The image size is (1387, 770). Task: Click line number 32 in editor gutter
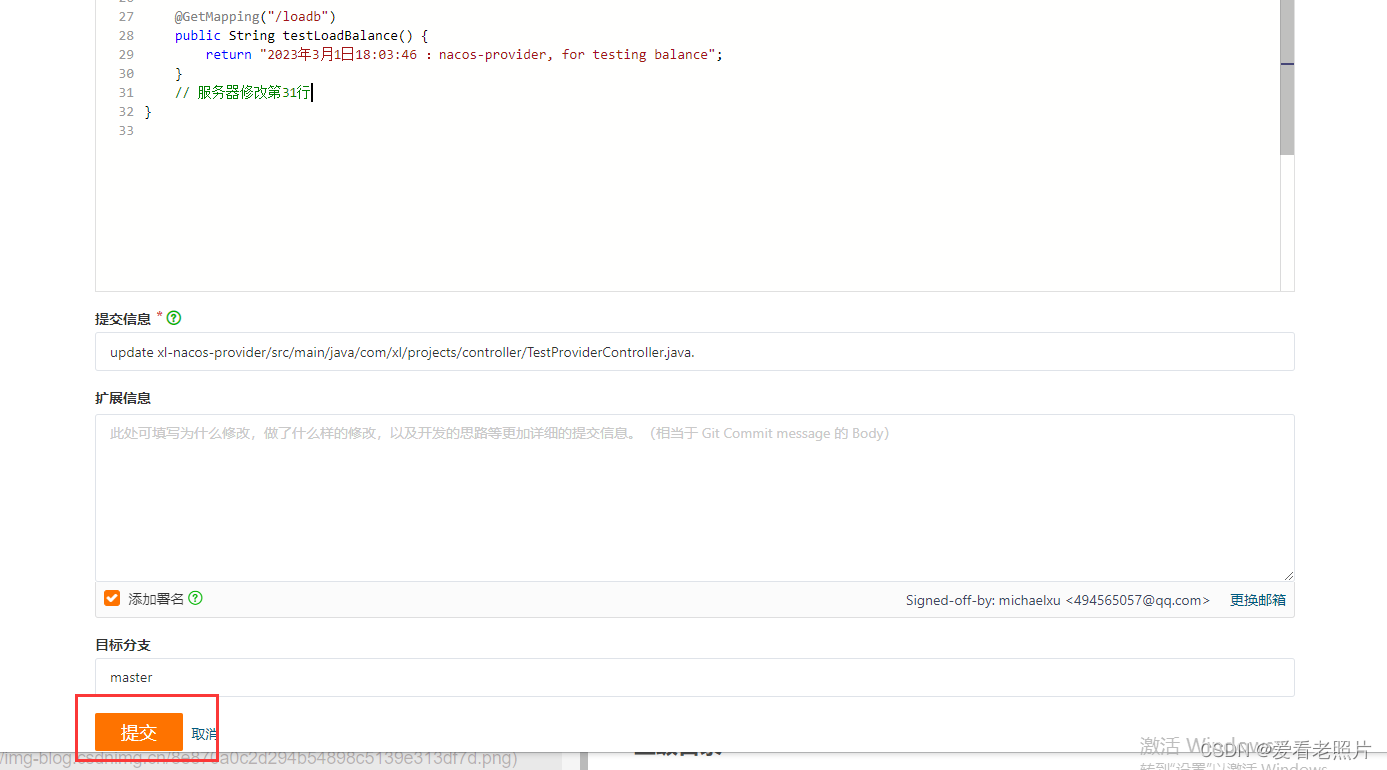(125, 112)
